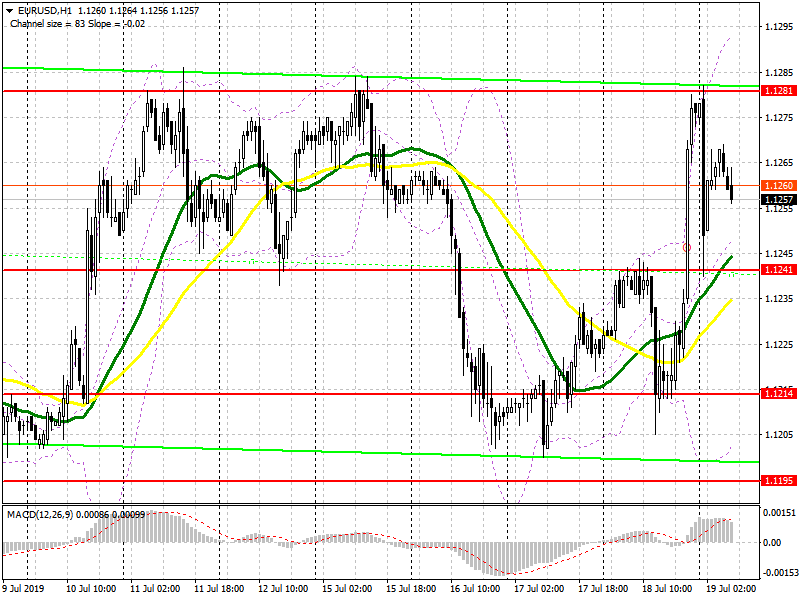Click the EURUSD,H1 symbol title
This screenshot has height=600, width=800.
(44, 11)
